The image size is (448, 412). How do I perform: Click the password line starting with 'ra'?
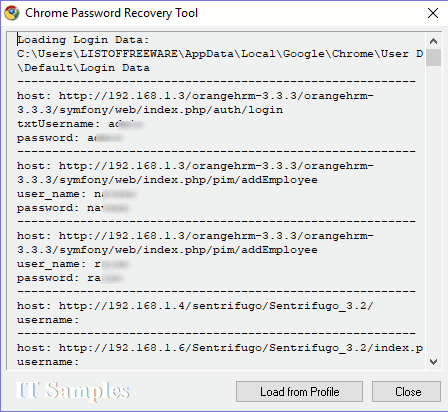[x=70, y=278]
